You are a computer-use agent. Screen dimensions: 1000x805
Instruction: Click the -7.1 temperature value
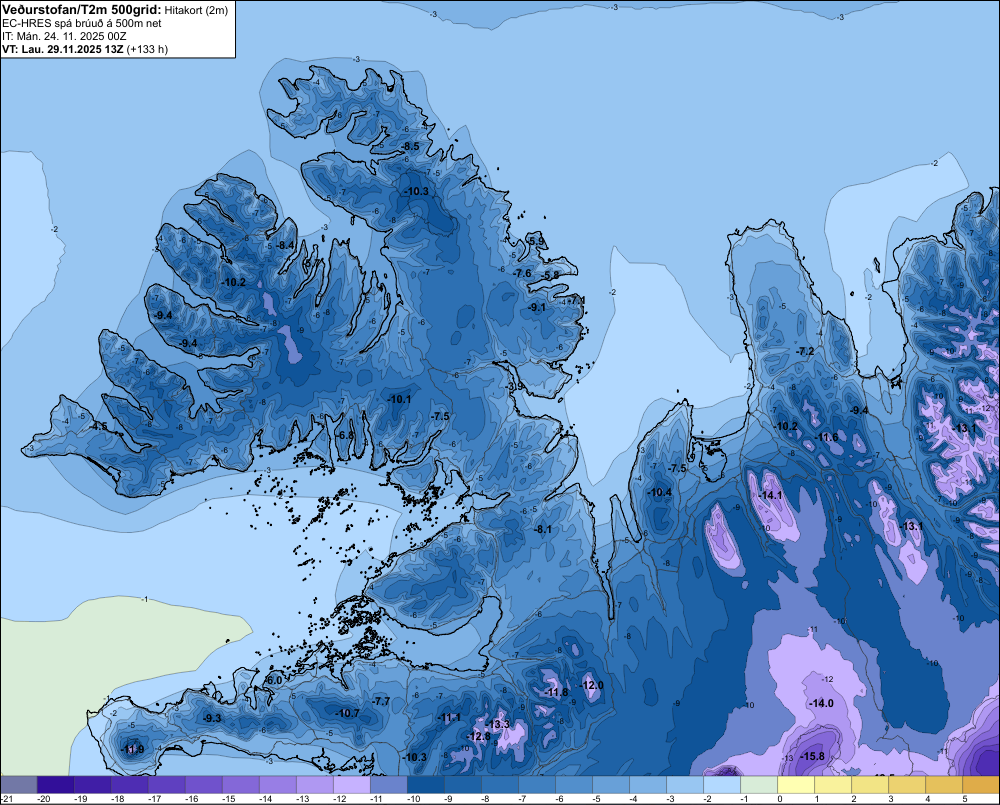[x=577, y=300]
